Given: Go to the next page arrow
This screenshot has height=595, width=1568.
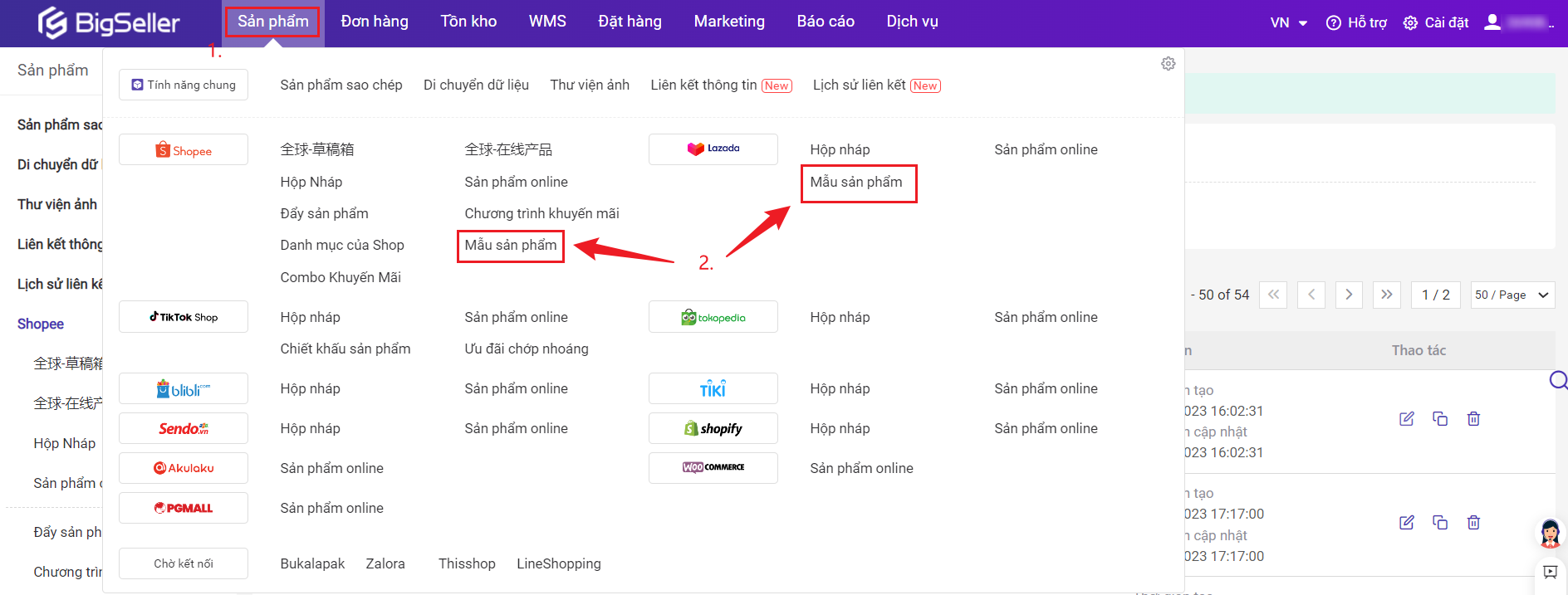Looking at the screenshot, I should point(1349,295).
